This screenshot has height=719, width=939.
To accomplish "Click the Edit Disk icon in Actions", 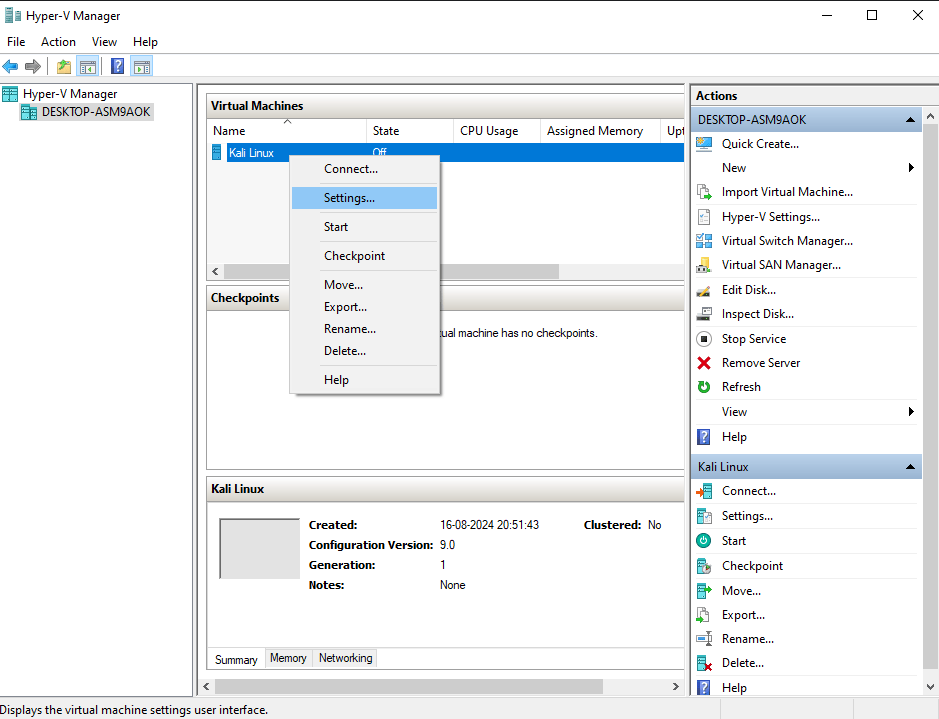I will click(704, 290).
